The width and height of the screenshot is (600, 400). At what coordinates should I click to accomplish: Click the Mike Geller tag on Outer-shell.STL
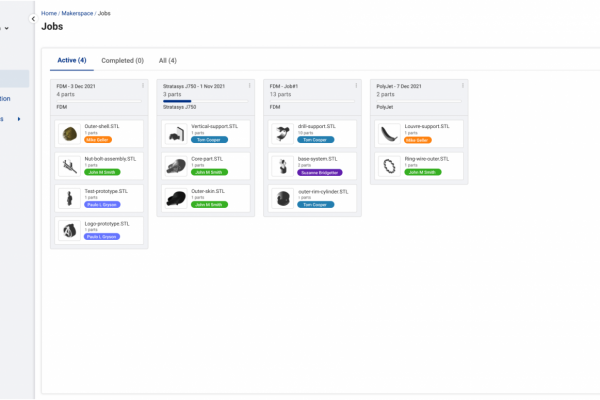pos(98,140)
